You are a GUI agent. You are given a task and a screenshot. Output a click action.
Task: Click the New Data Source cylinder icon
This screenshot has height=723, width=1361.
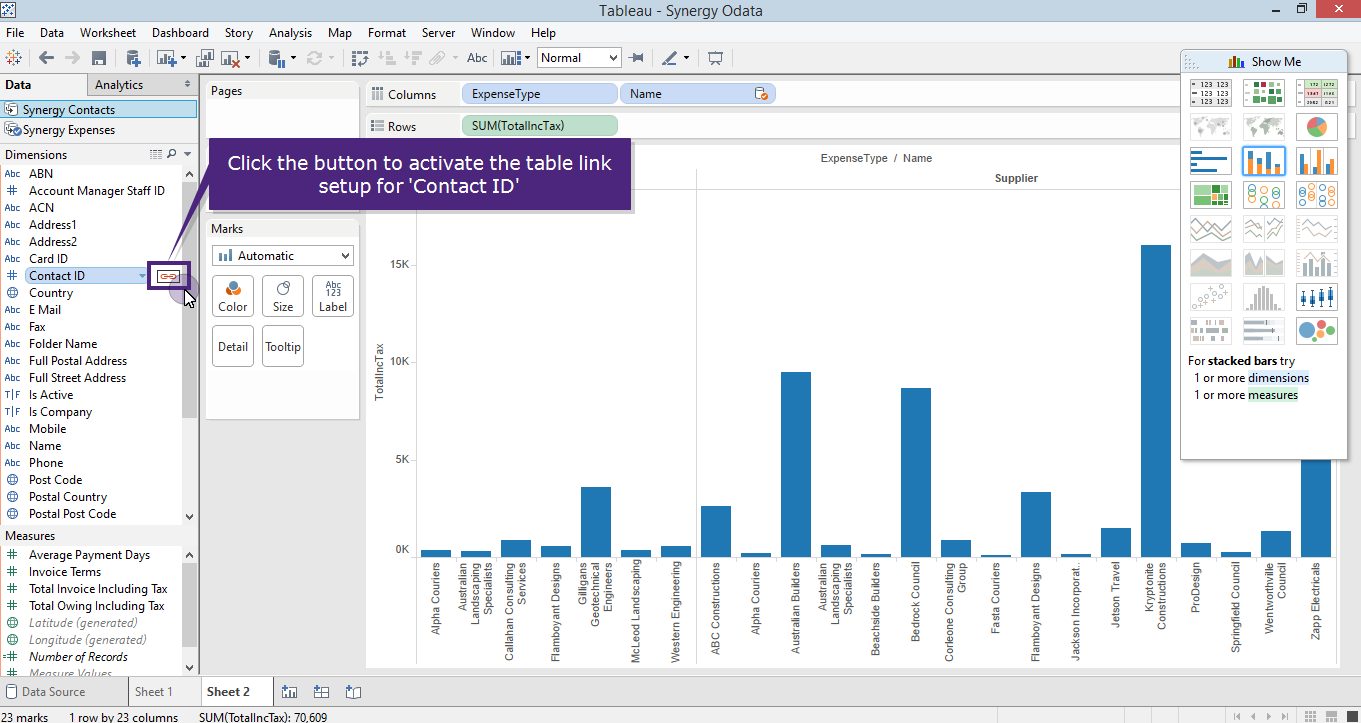point(132,58)
